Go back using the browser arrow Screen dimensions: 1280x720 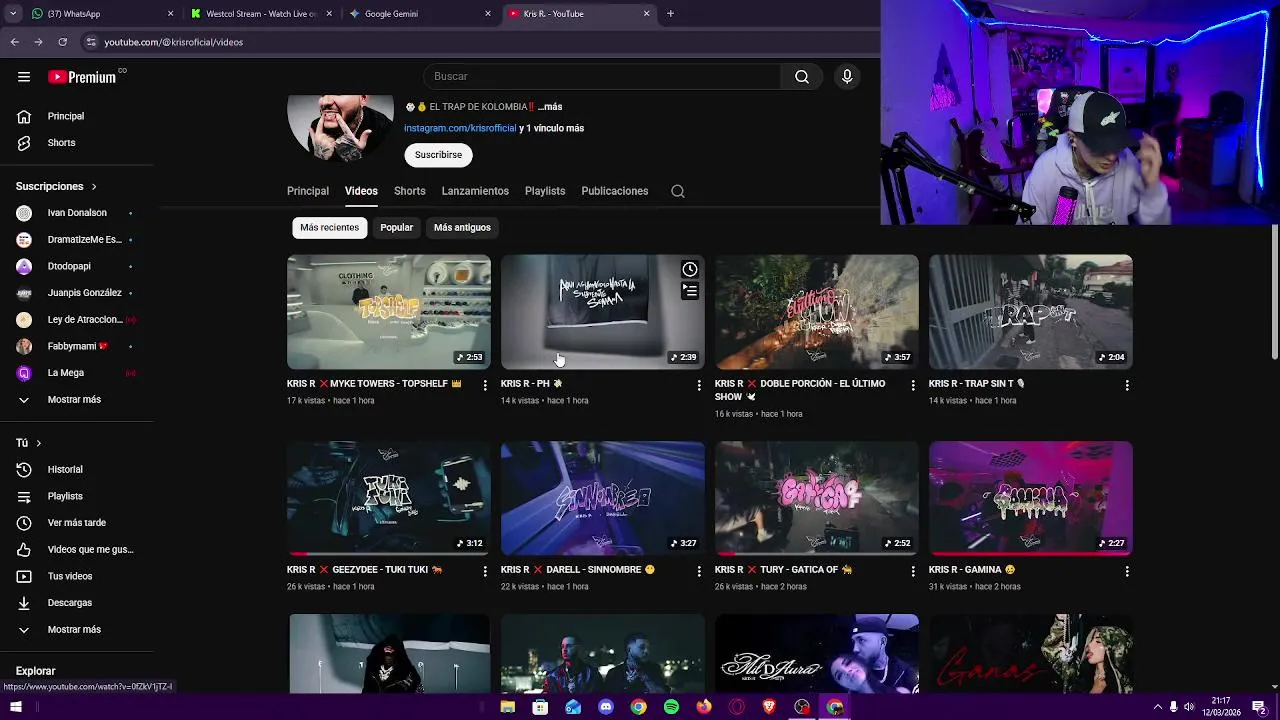[14, 42]
